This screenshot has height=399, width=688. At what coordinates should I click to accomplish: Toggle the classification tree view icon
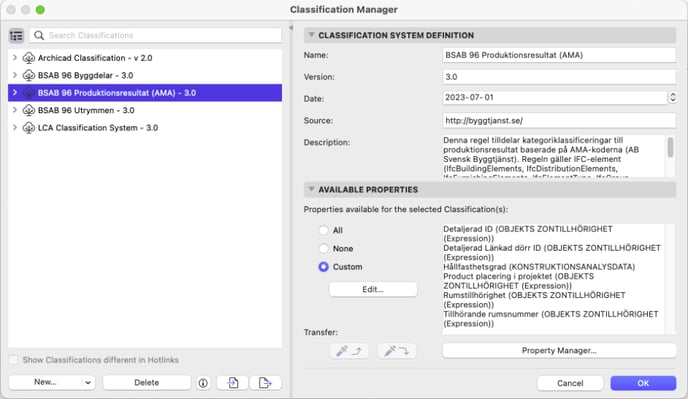tap(16, 36)
